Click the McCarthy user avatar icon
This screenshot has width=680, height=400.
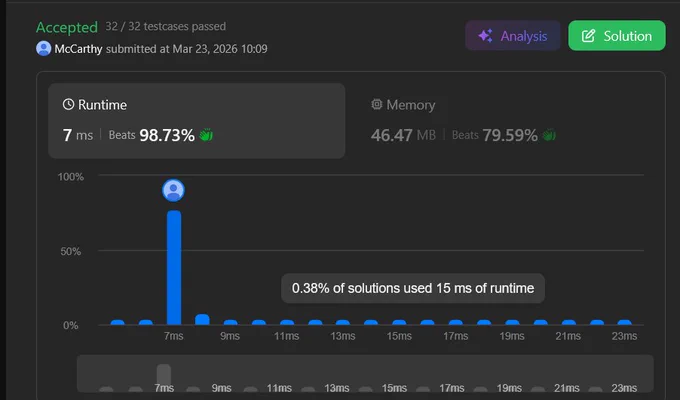pos(43,49)
